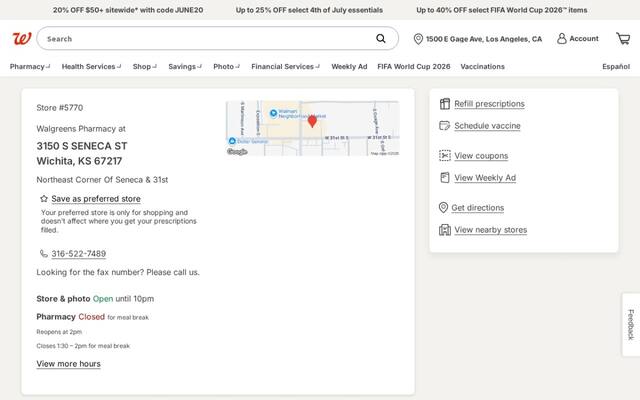Click the Pharmacy Closed status text
Image resolution: width=640 pixels, height=400 pixels.
[92, 317]
